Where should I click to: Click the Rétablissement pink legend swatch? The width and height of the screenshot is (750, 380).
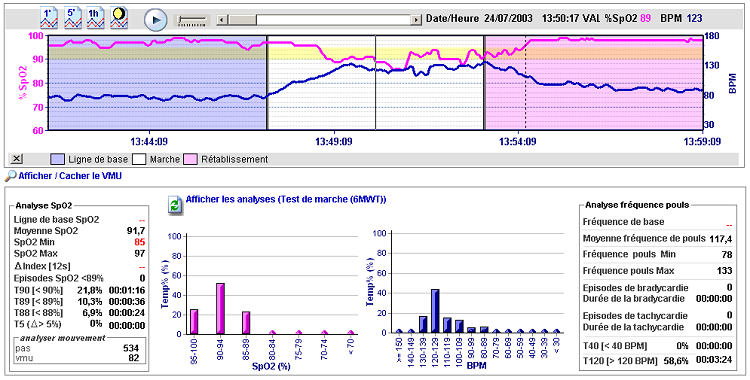coord(191,159)
